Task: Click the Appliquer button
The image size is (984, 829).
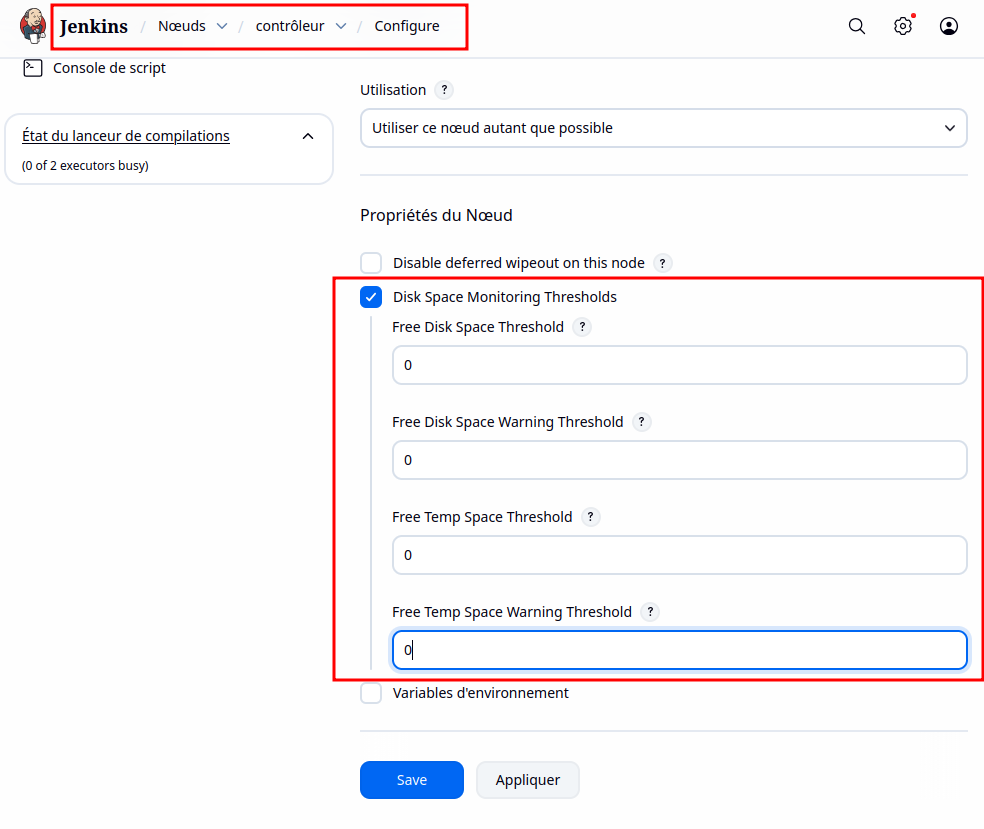Action: click(527, 780)
